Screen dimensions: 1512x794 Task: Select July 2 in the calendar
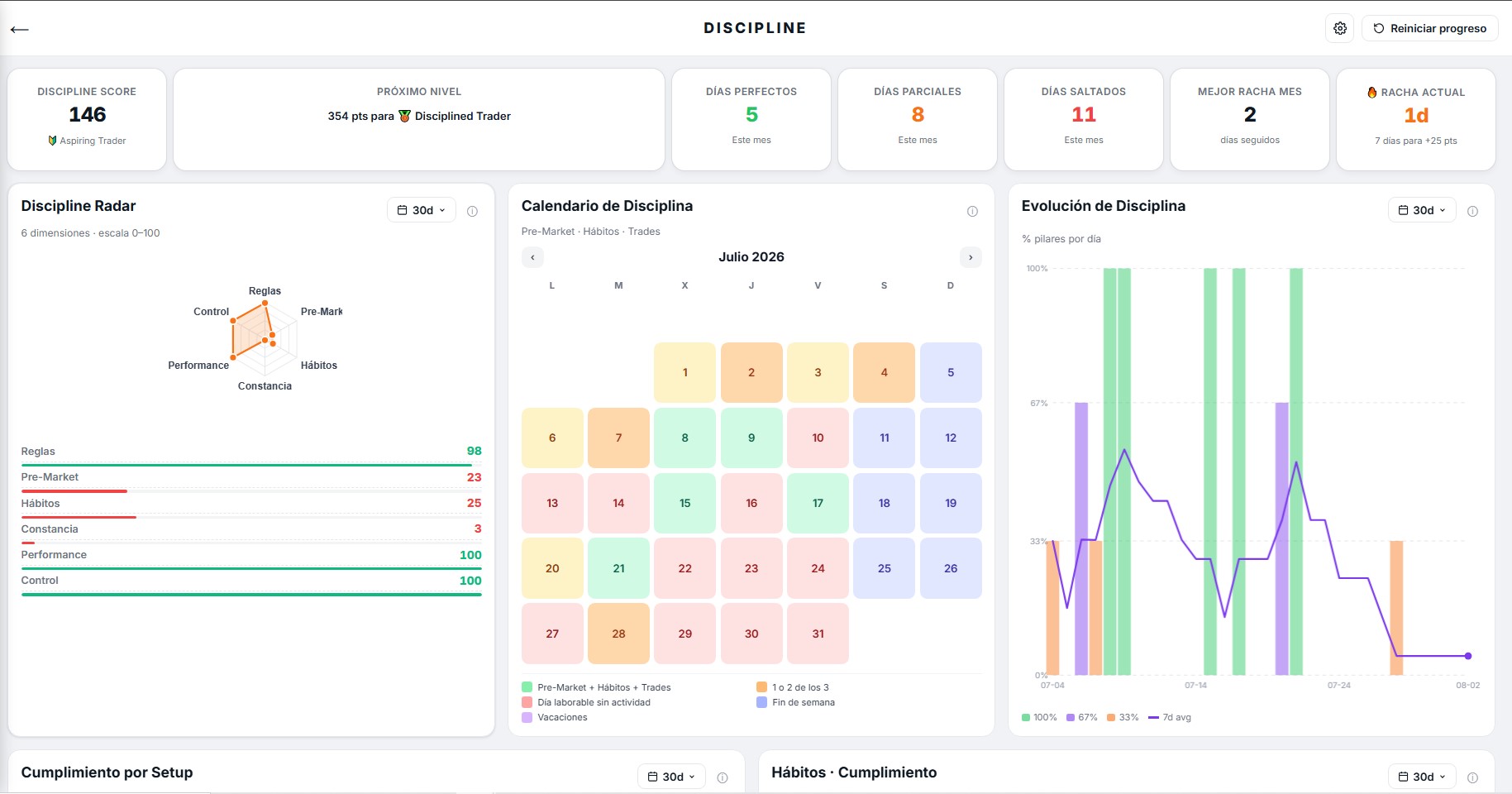click(751, 372)
